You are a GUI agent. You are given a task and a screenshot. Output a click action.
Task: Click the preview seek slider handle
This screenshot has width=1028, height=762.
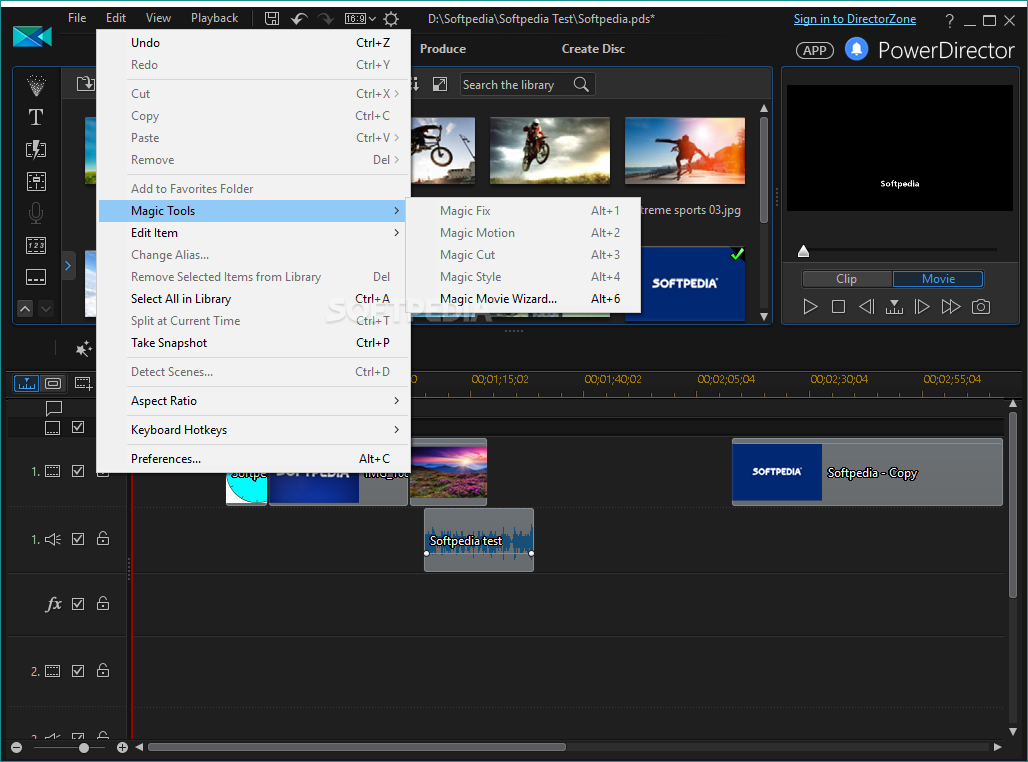coord(803,251)
